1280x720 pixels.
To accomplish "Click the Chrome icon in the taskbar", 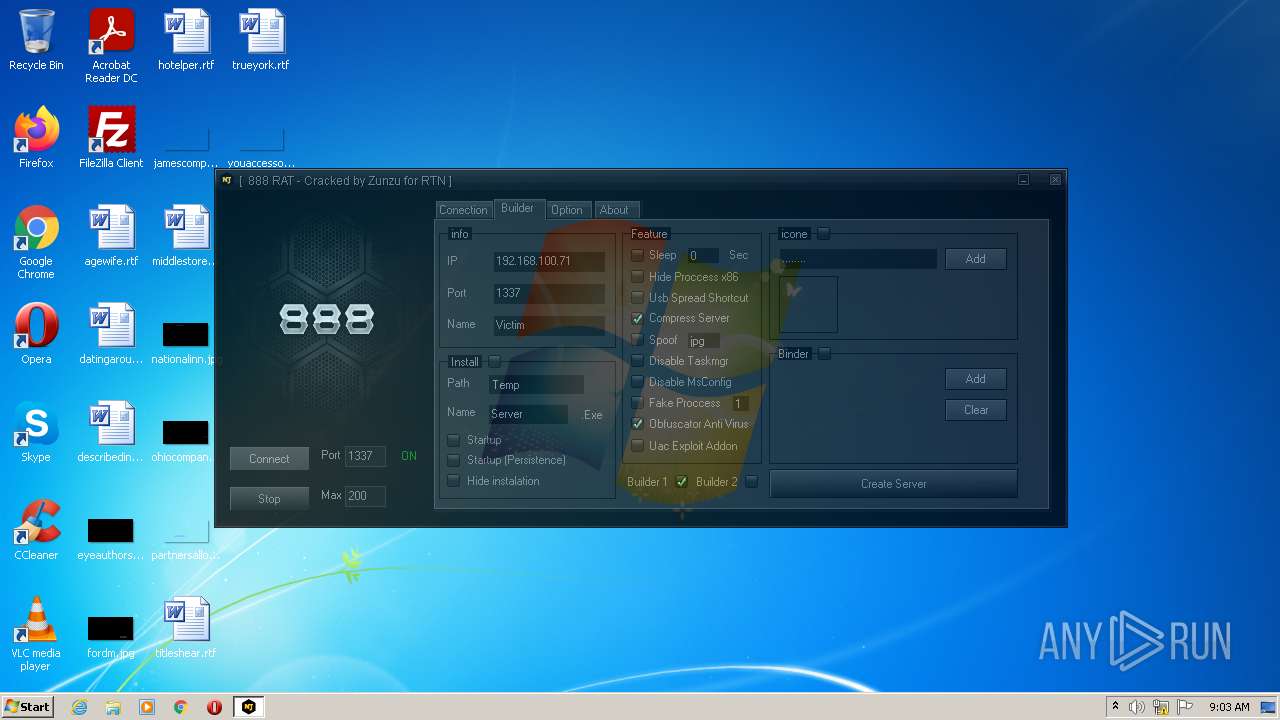I will tap(181, 707).
